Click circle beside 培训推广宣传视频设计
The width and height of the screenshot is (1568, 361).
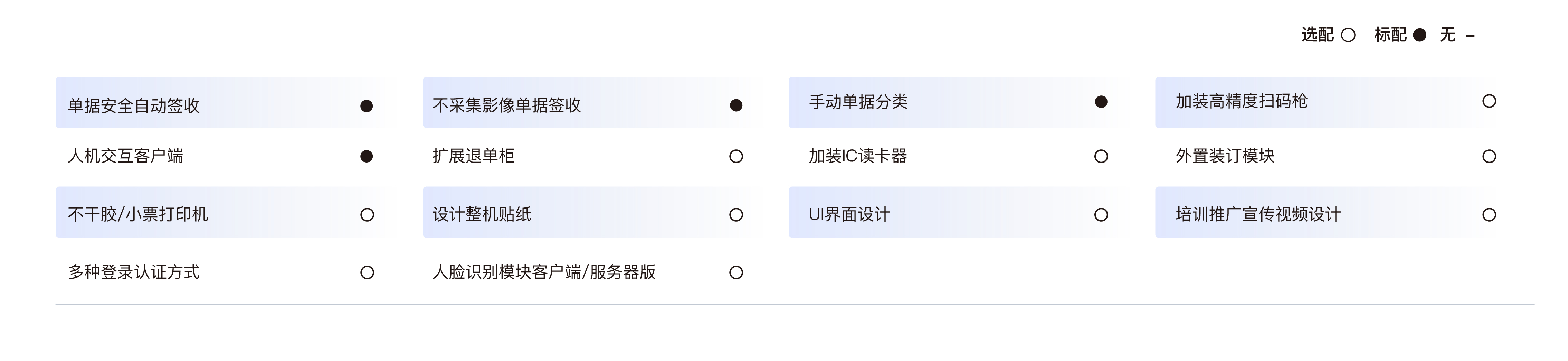coord(1489,215)
